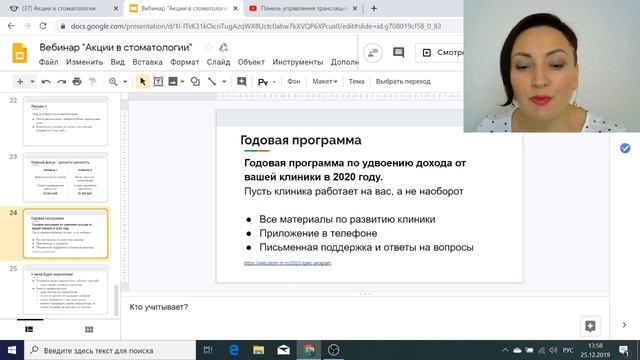This screenshot has width=640, height=360.
Task: Reload the browser page
Action: click(x=43, y=26)
